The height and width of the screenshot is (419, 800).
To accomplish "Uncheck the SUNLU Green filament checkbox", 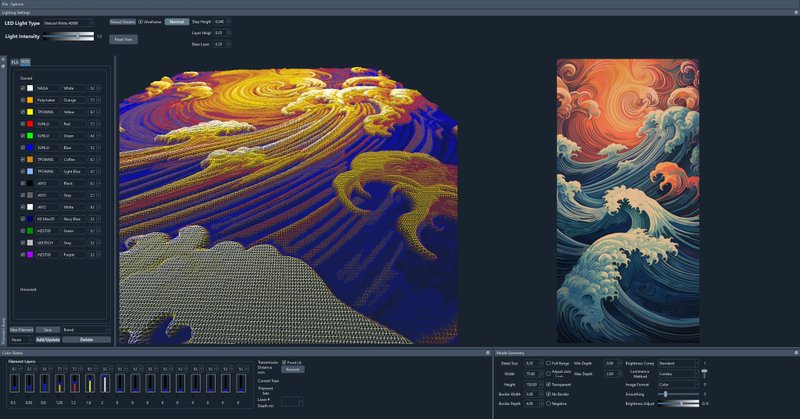I will coord(22,136).
